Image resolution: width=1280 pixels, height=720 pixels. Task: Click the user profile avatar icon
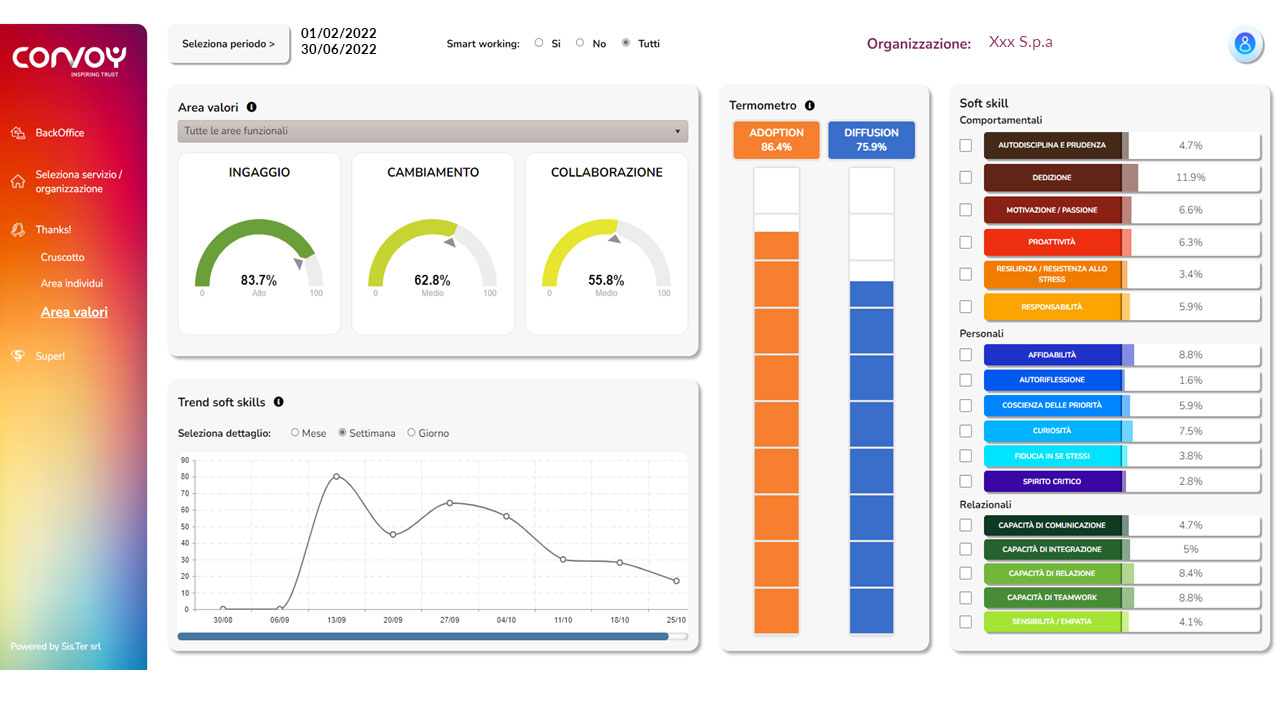[x=1245, y=45]
